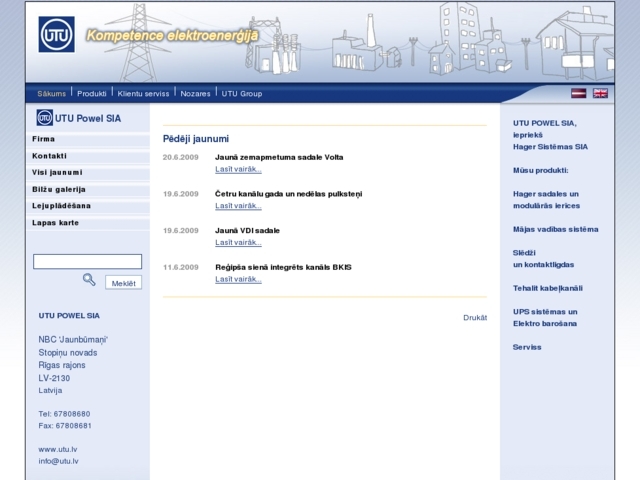Image resolution: width=640 pixels, height=480 pixels.
Task: View Bilžu galerija in sidebar
Action: 59,189
